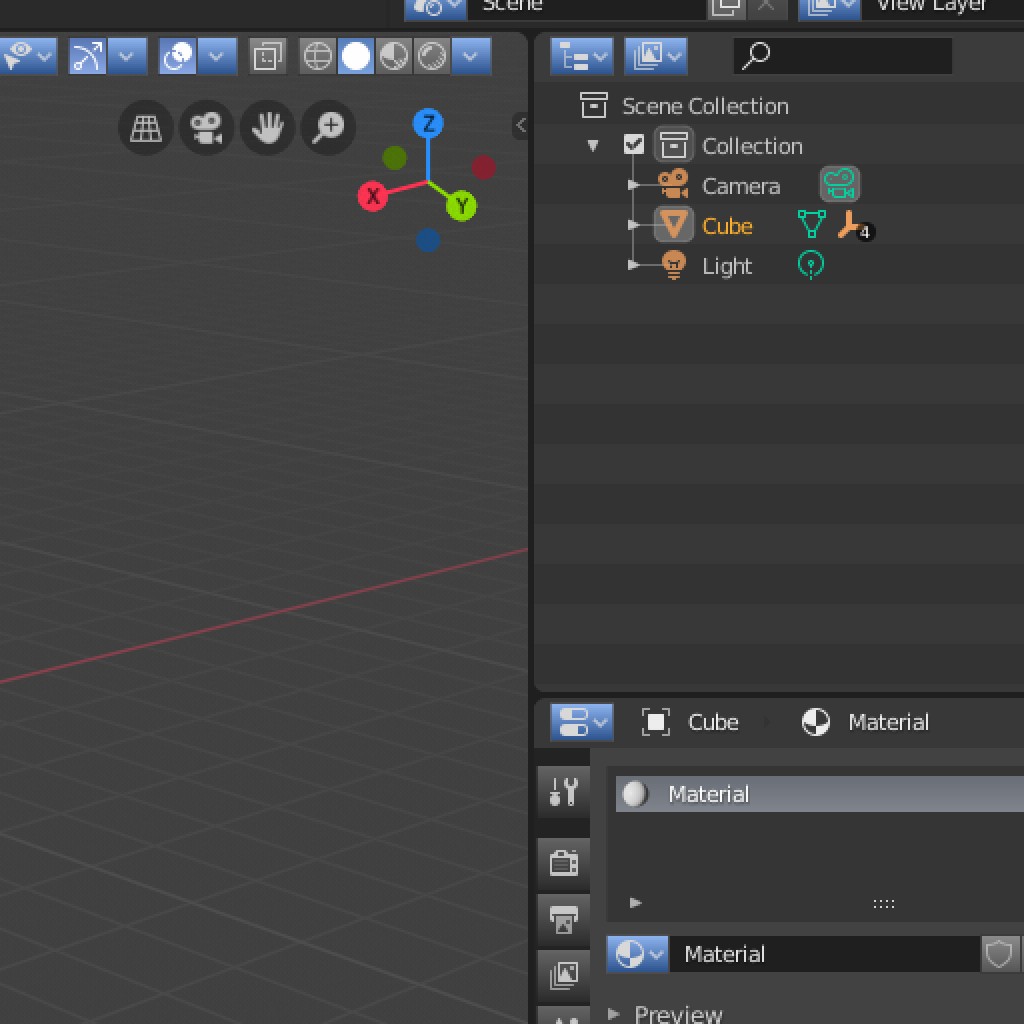Screen dimensions: 1024x1024
Task: Enable Solid viewport shading mode
Action: (x=355, y=56)
